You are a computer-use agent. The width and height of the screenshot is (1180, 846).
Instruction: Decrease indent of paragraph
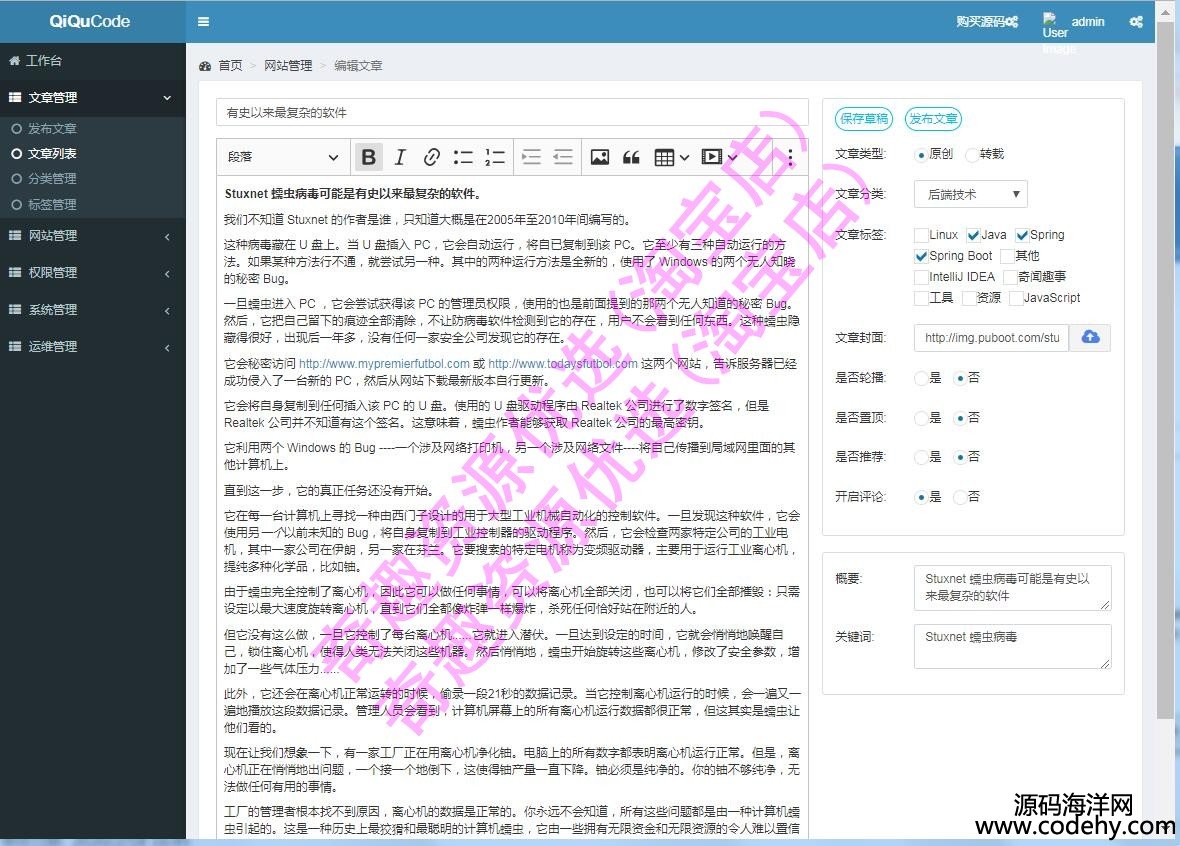coord(563,157)
